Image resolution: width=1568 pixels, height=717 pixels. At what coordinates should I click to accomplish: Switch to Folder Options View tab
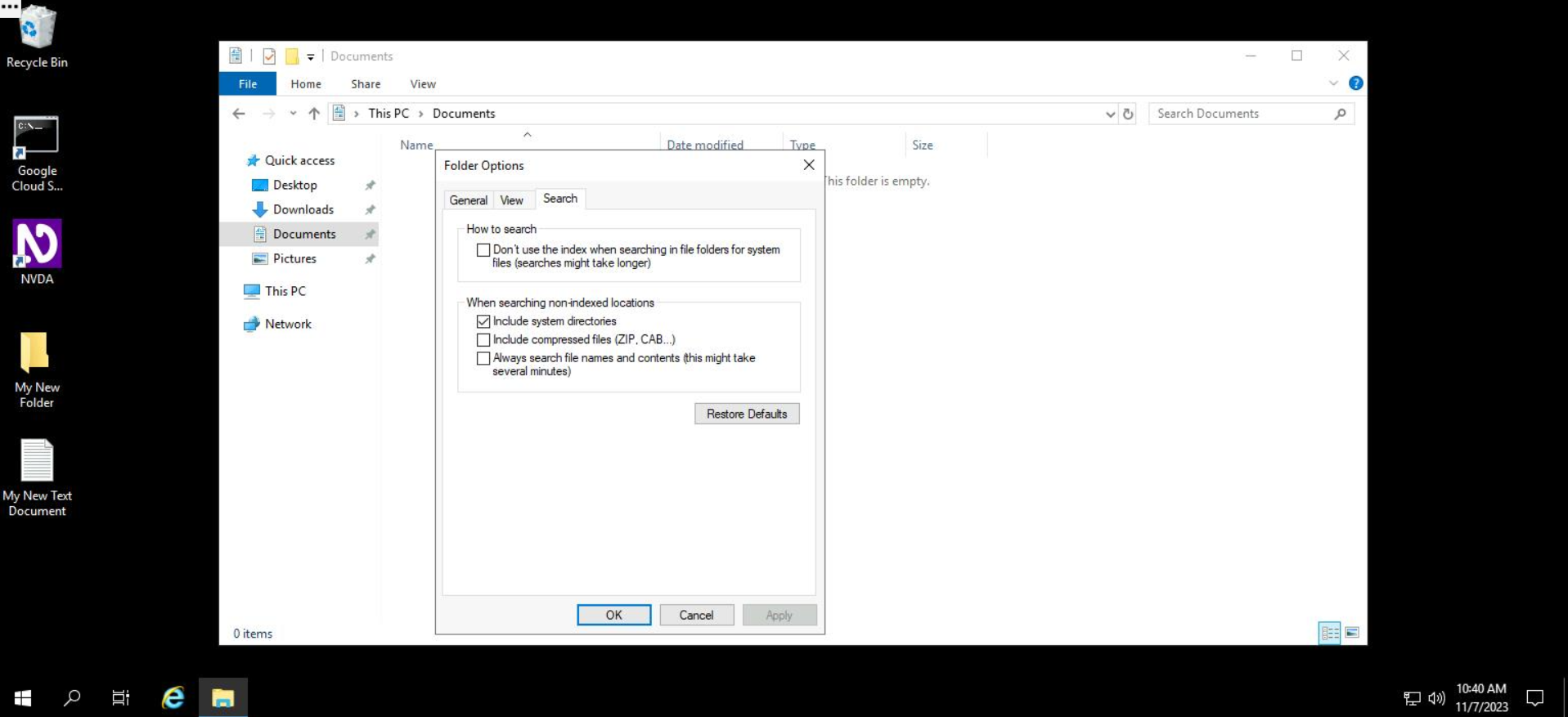pos(512,200)
